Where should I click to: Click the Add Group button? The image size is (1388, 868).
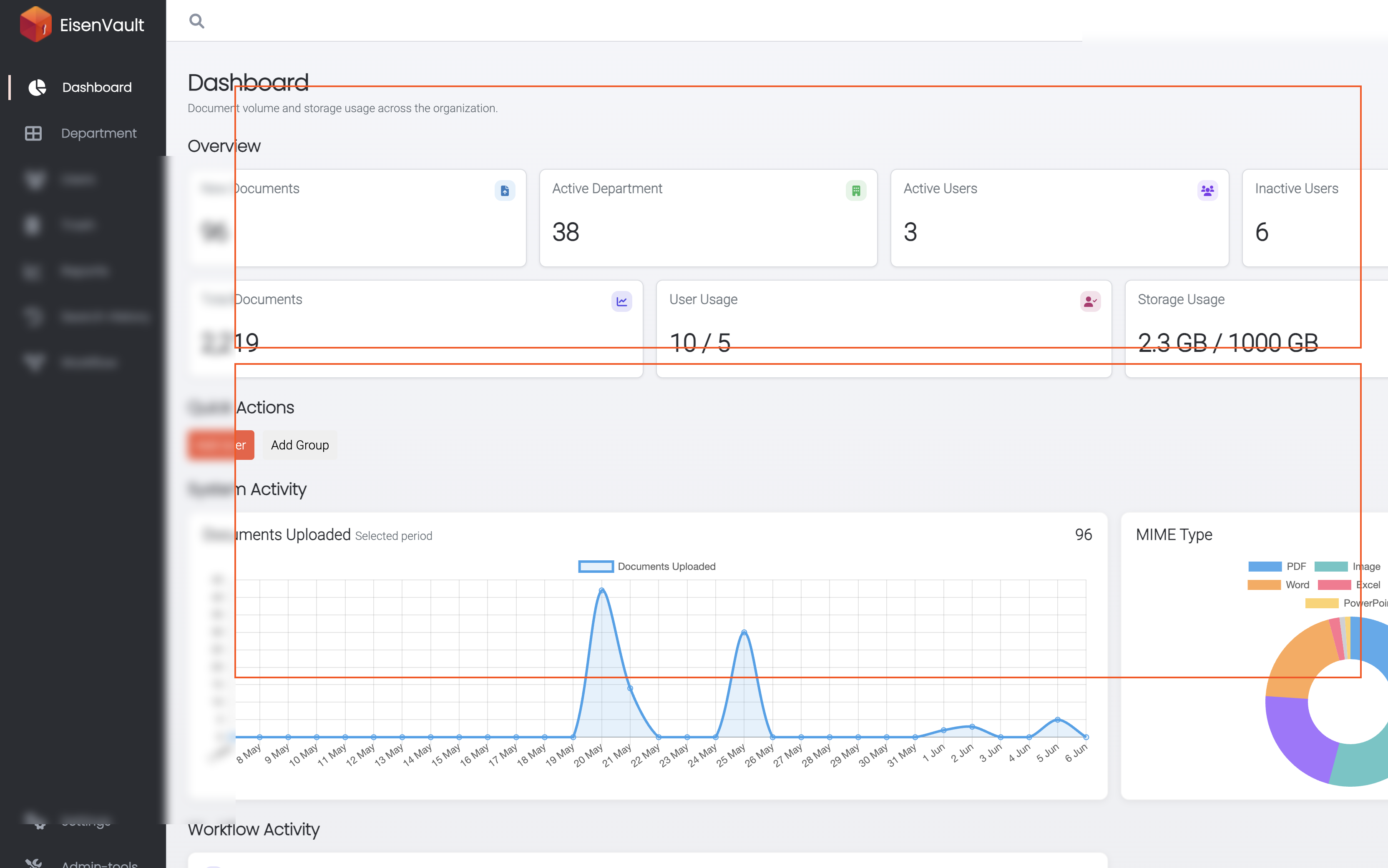[300, 445]
